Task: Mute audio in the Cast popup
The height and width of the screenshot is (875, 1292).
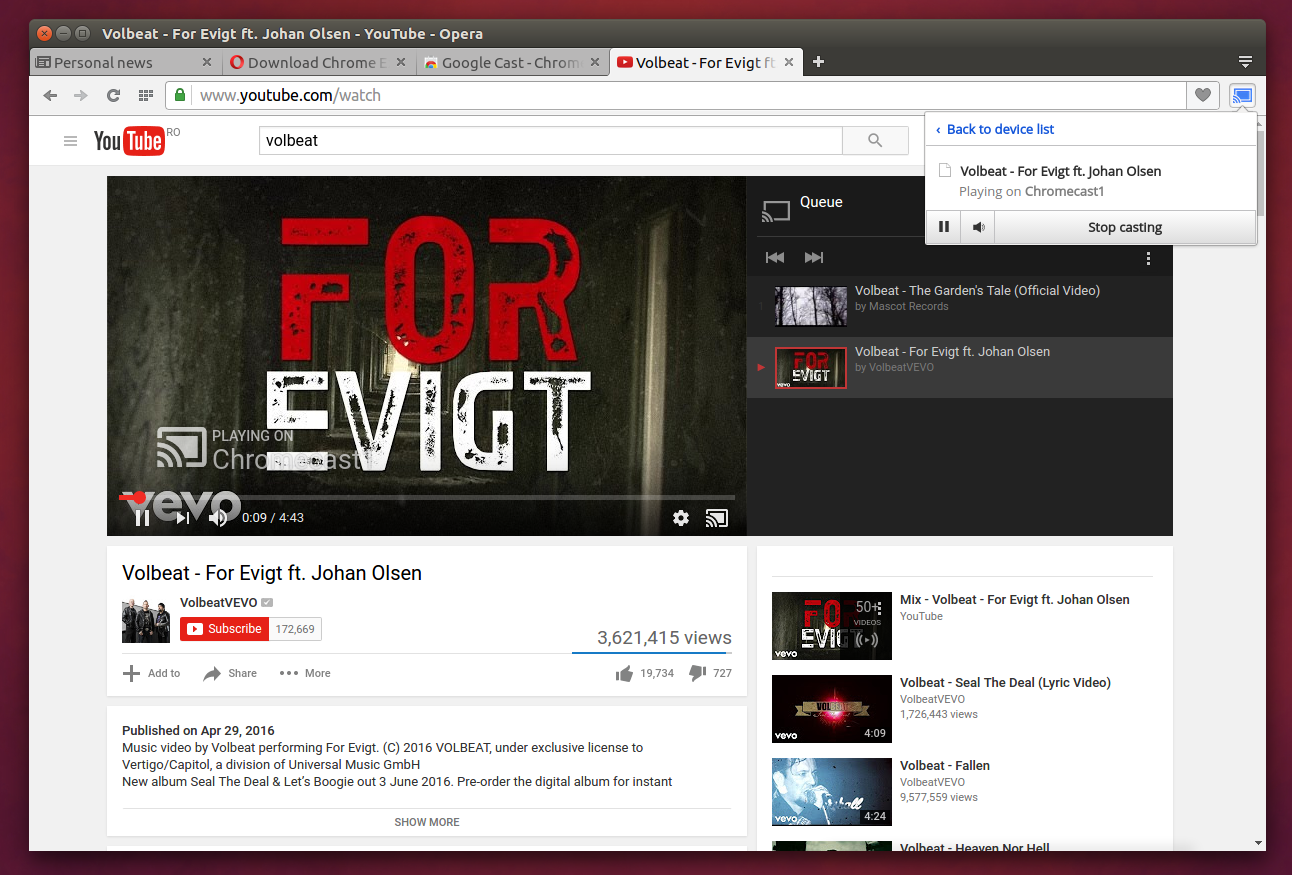Action: [x=978, y=227]
